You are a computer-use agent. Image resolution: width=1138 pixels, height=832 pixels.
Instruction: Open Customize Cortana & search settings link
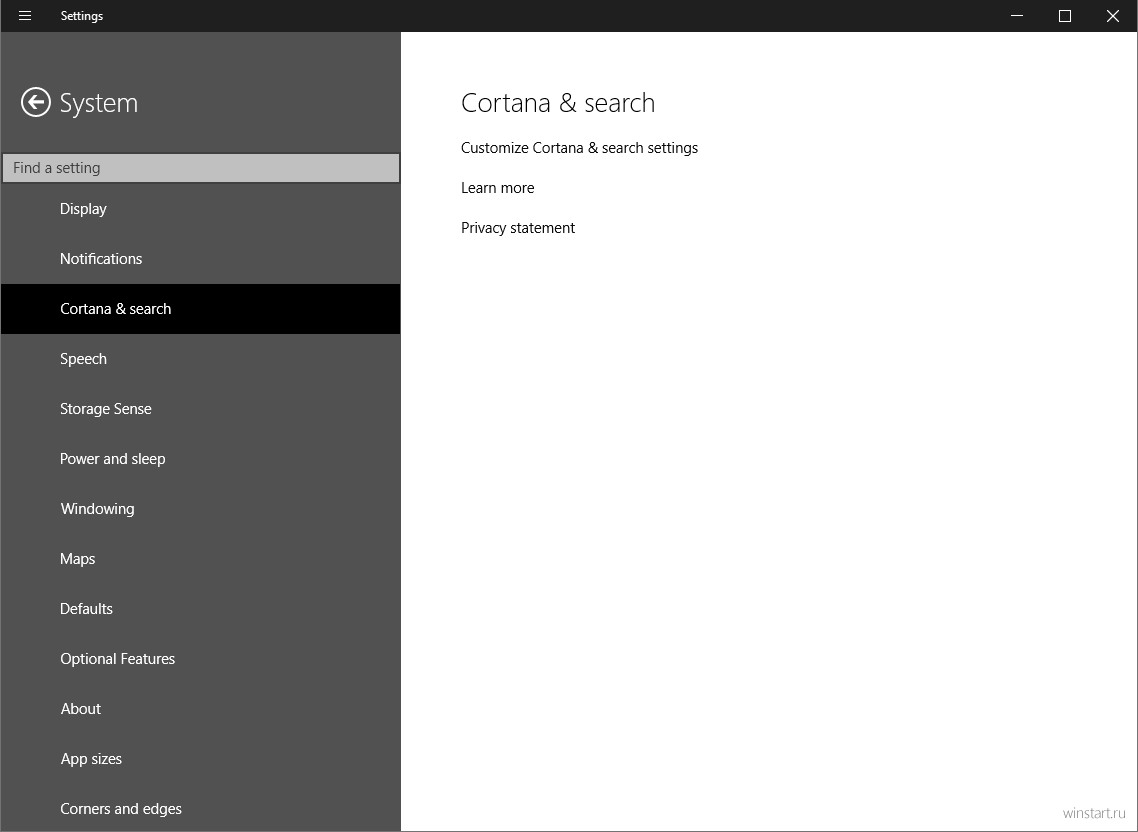579,148
